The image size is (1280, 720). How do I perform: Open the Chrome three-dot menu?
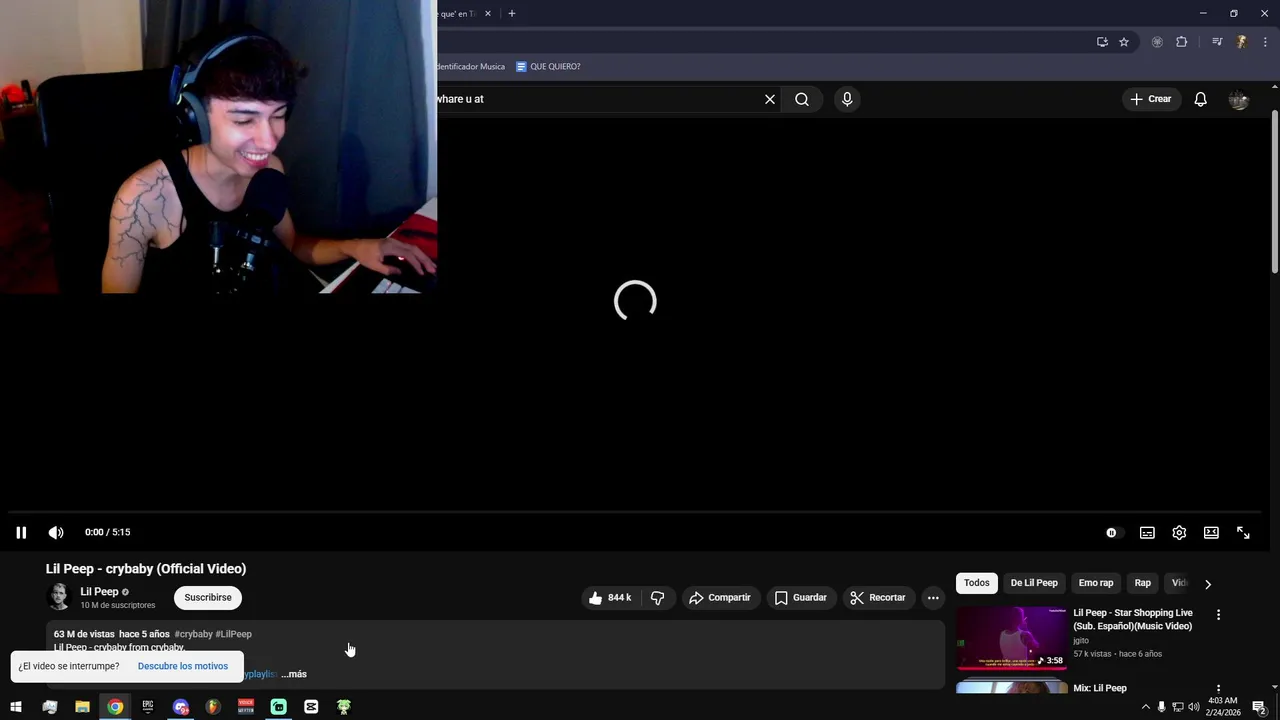coord(1265,42)
